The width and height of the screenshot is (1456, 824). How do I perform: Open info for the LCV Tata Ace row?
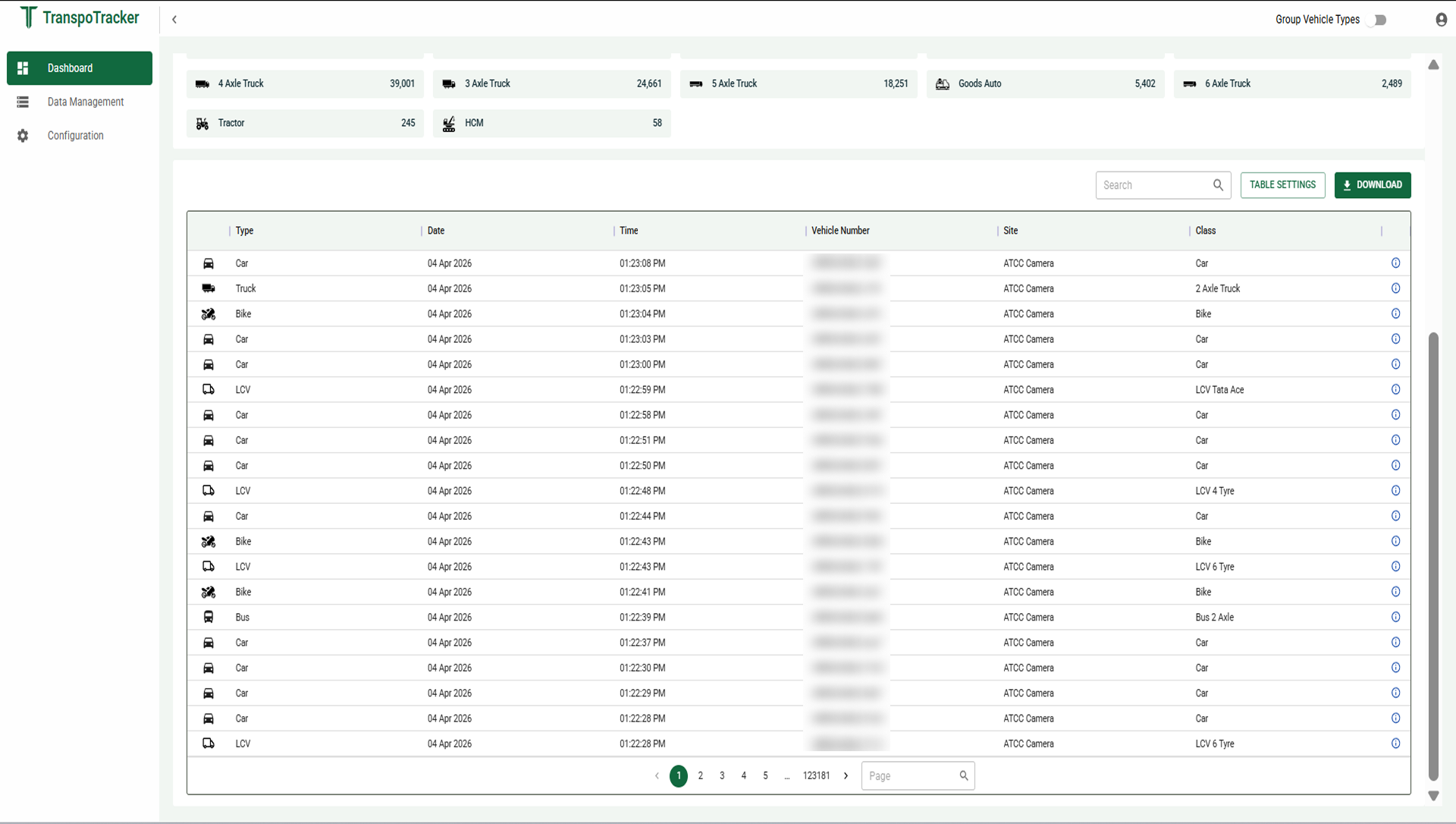pos(1395,390)
